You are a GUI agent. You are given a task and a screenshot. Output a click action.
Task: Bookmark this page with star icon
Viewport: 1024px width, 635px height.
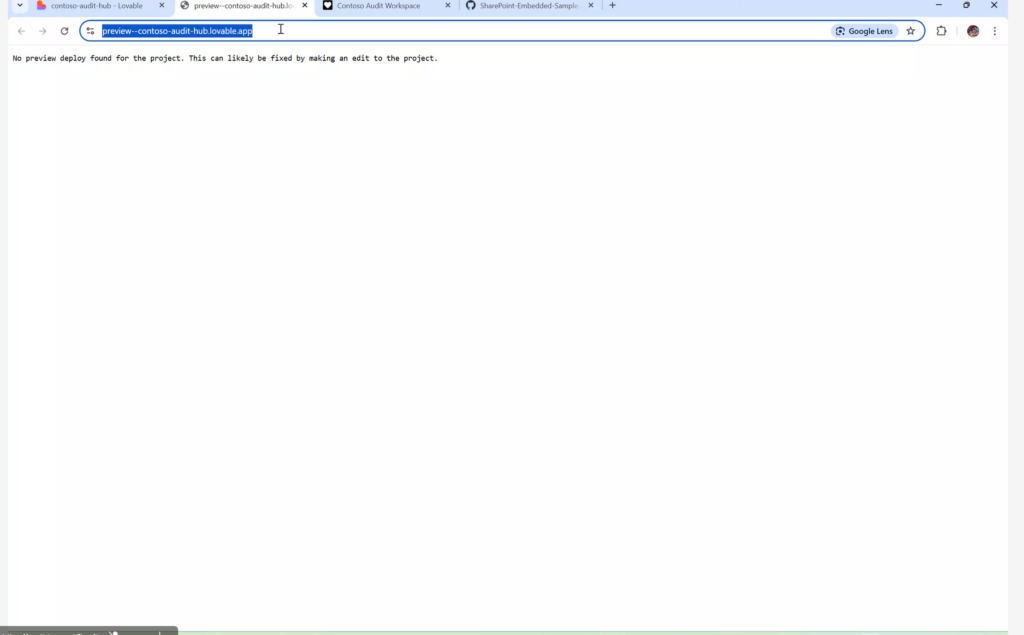pos(910,31)
